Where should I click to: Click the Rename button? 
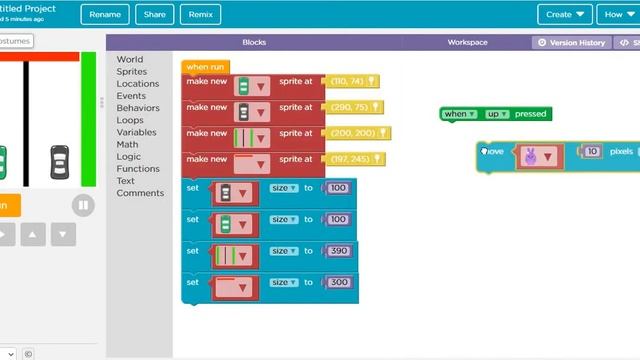(x=105, y=15)
